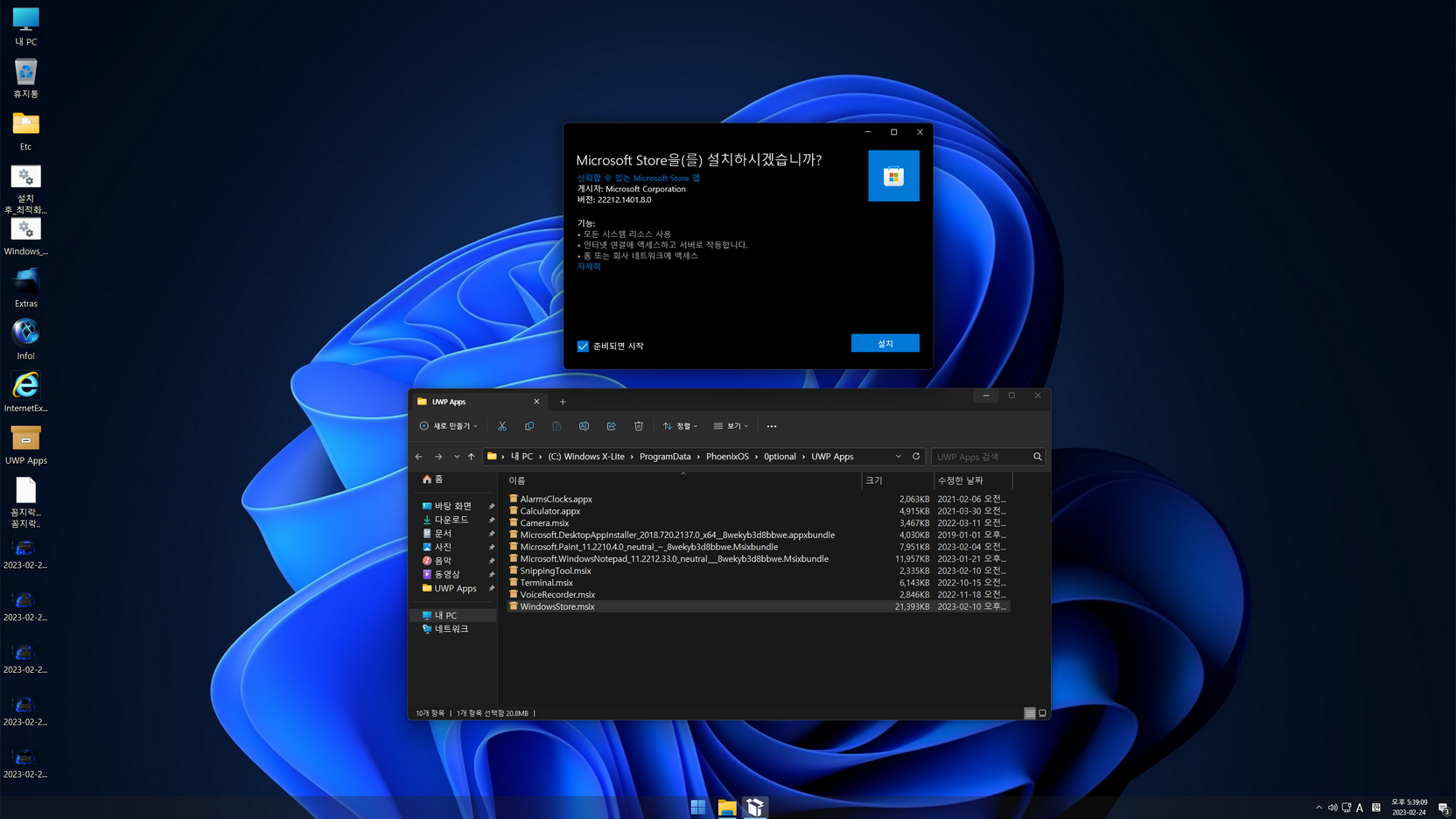Image resolution: width=1456 pixels, height=819 pixels.
Task: Click the Share icon in Explorer toolbar
Action: (x=611, y=426)
